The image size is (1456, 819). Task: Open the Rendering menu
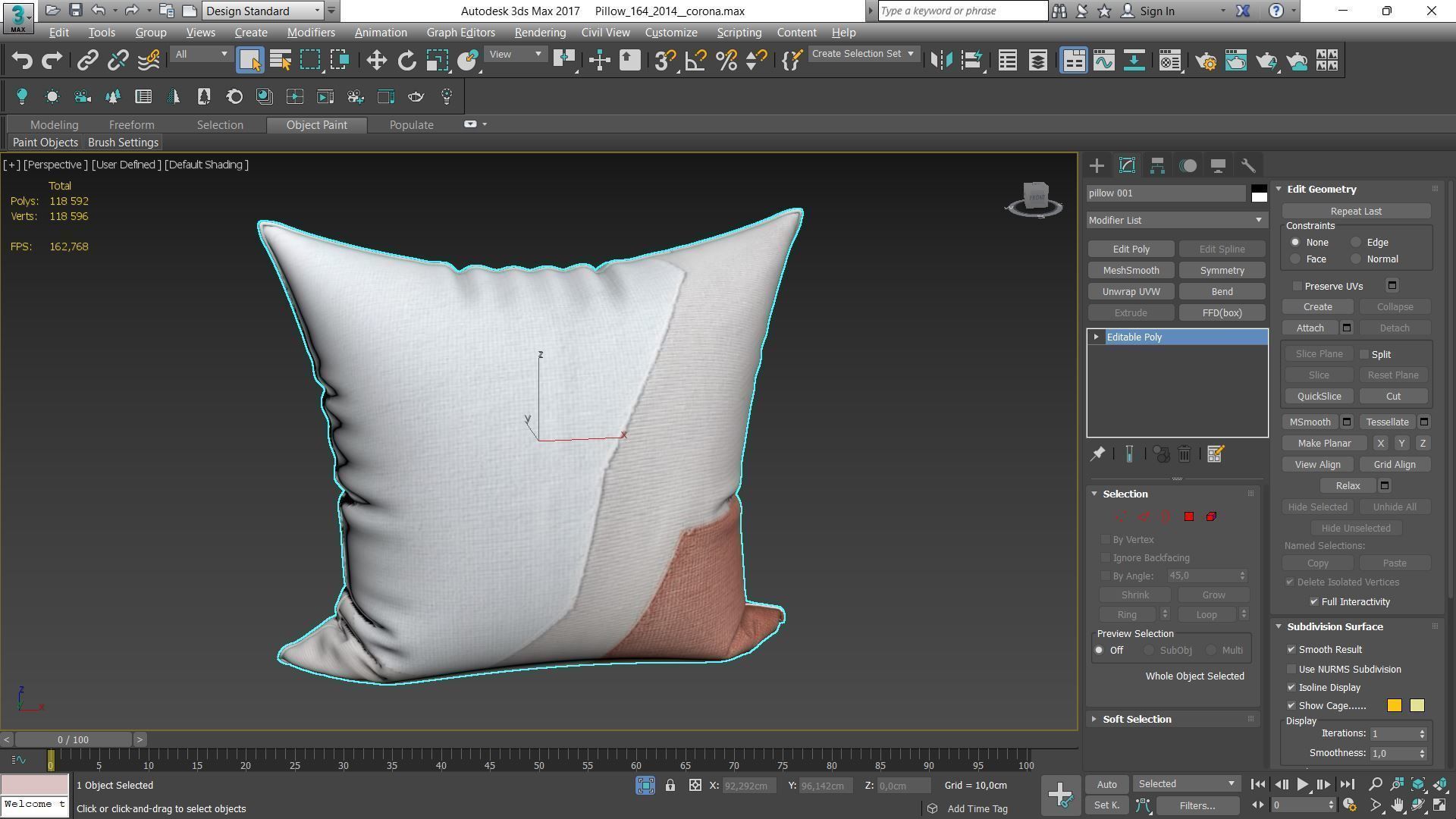540,33
